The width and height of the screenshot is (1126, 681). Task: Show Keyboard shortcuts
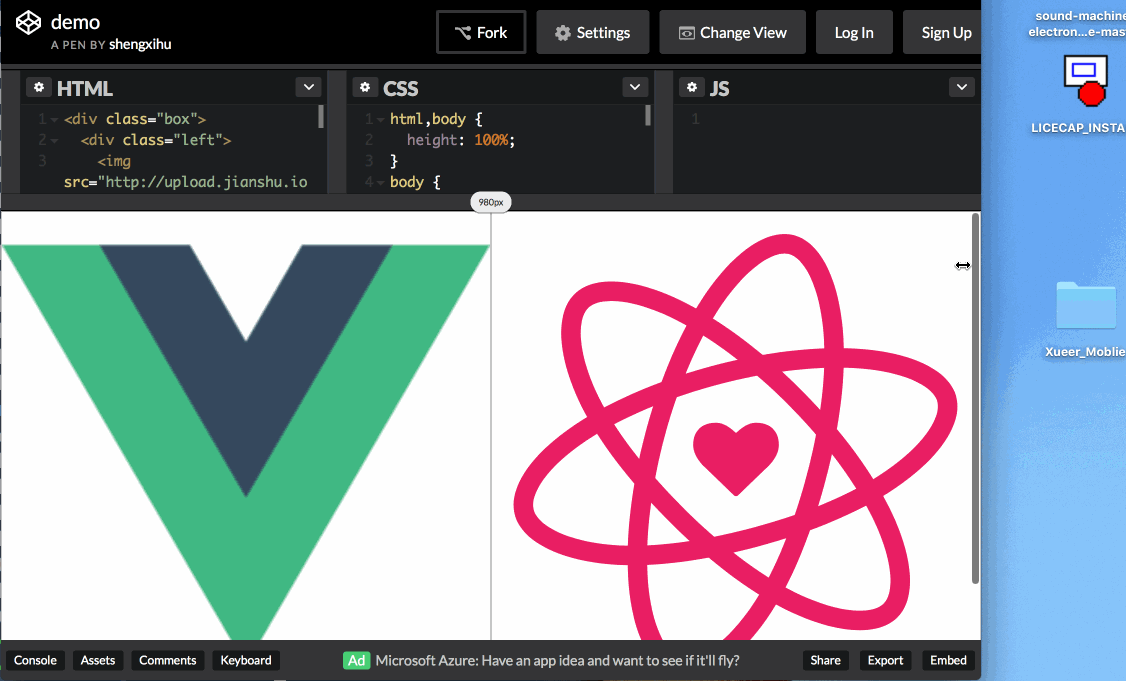pos(246,660)
